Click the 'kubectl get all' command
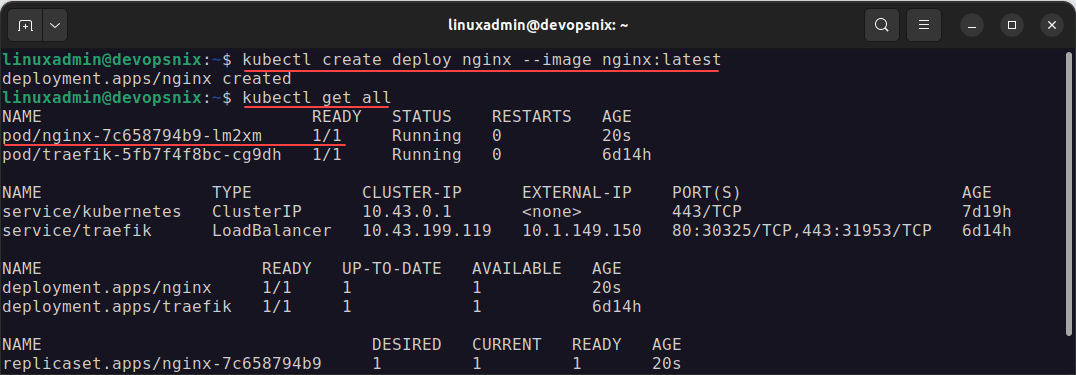This screenshot has width=1076, height=375. (x=316, y=98)
